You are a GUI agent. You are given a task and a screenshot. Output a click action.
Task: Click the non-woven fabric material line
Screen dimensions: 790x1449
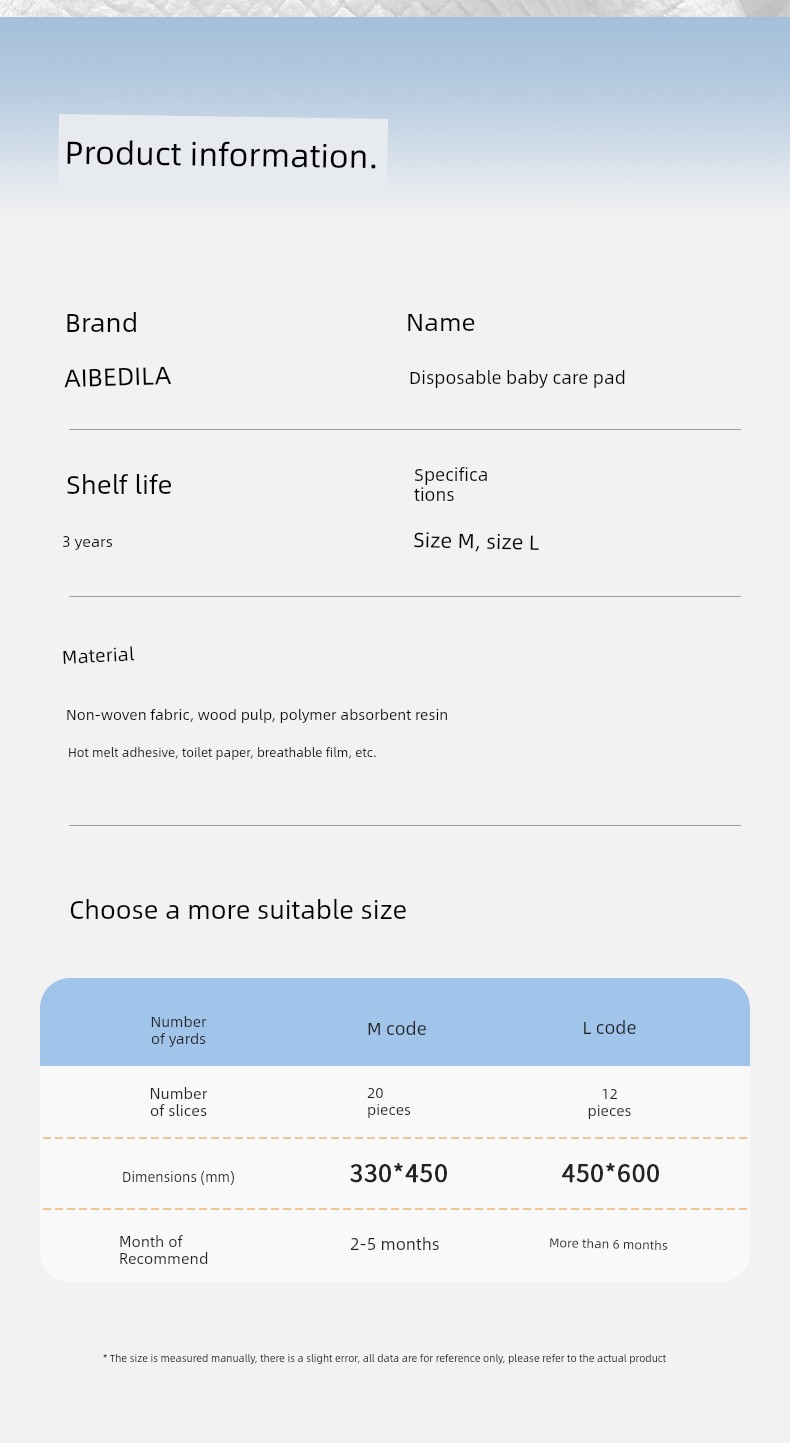click(257, 715)
